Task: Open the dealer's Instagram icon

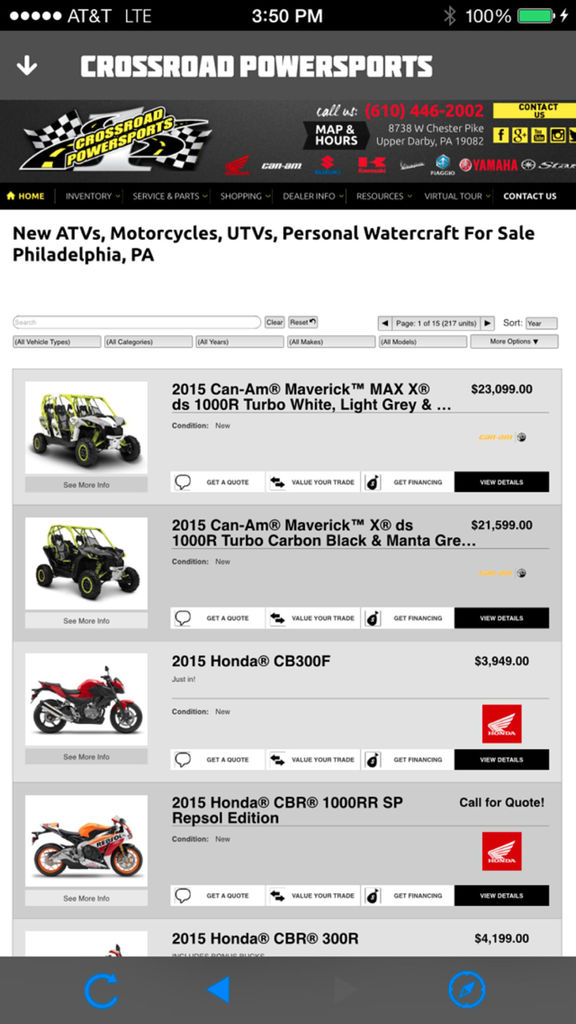Action: (557, 135)
